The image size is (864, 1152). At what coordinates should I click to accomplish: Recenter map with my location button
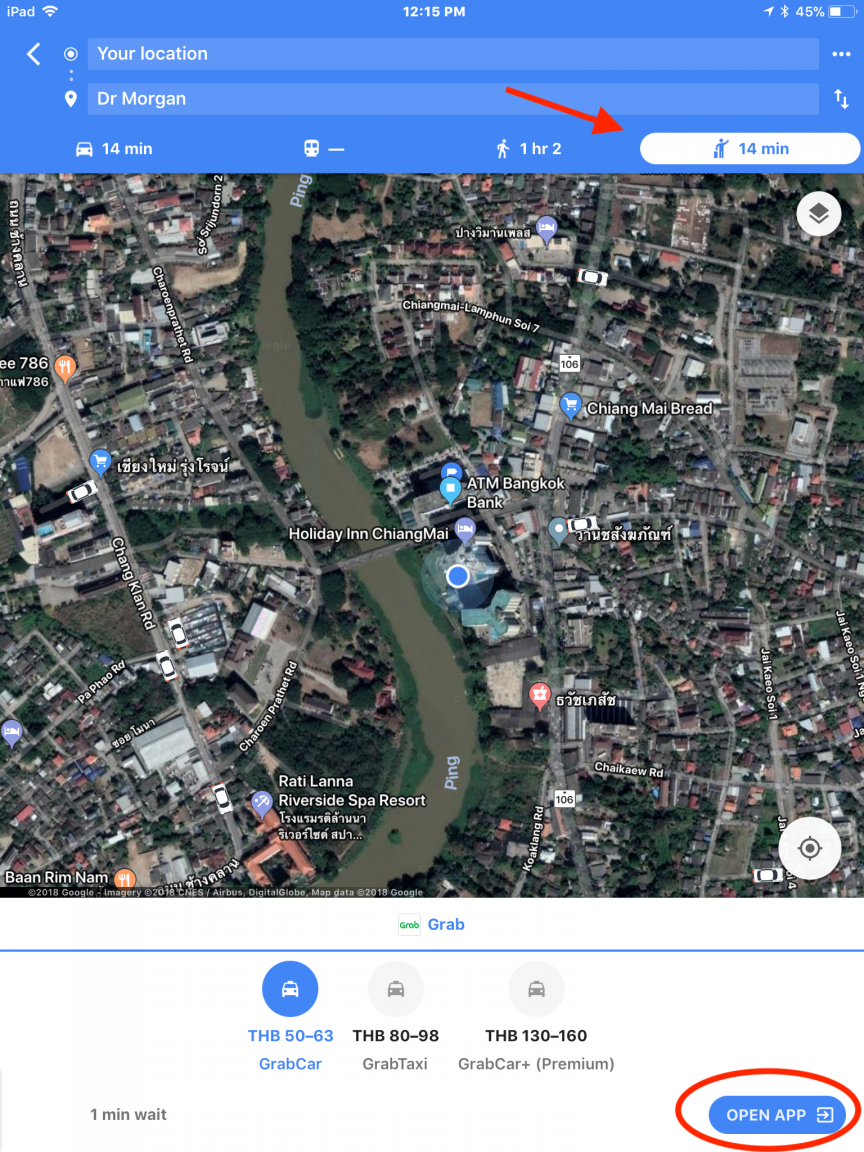810,848
